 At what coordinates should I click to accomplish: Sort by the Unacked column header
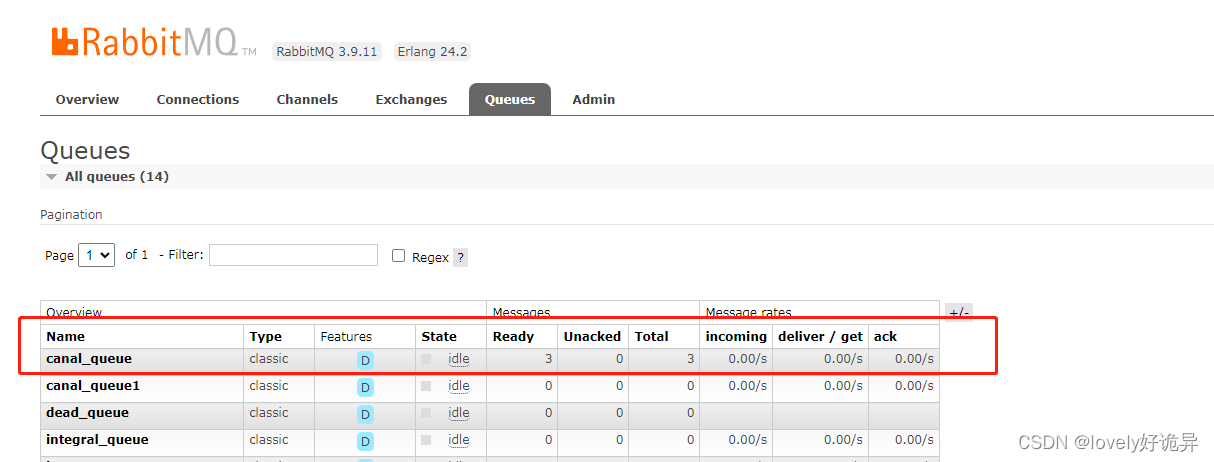coord(592,336)
